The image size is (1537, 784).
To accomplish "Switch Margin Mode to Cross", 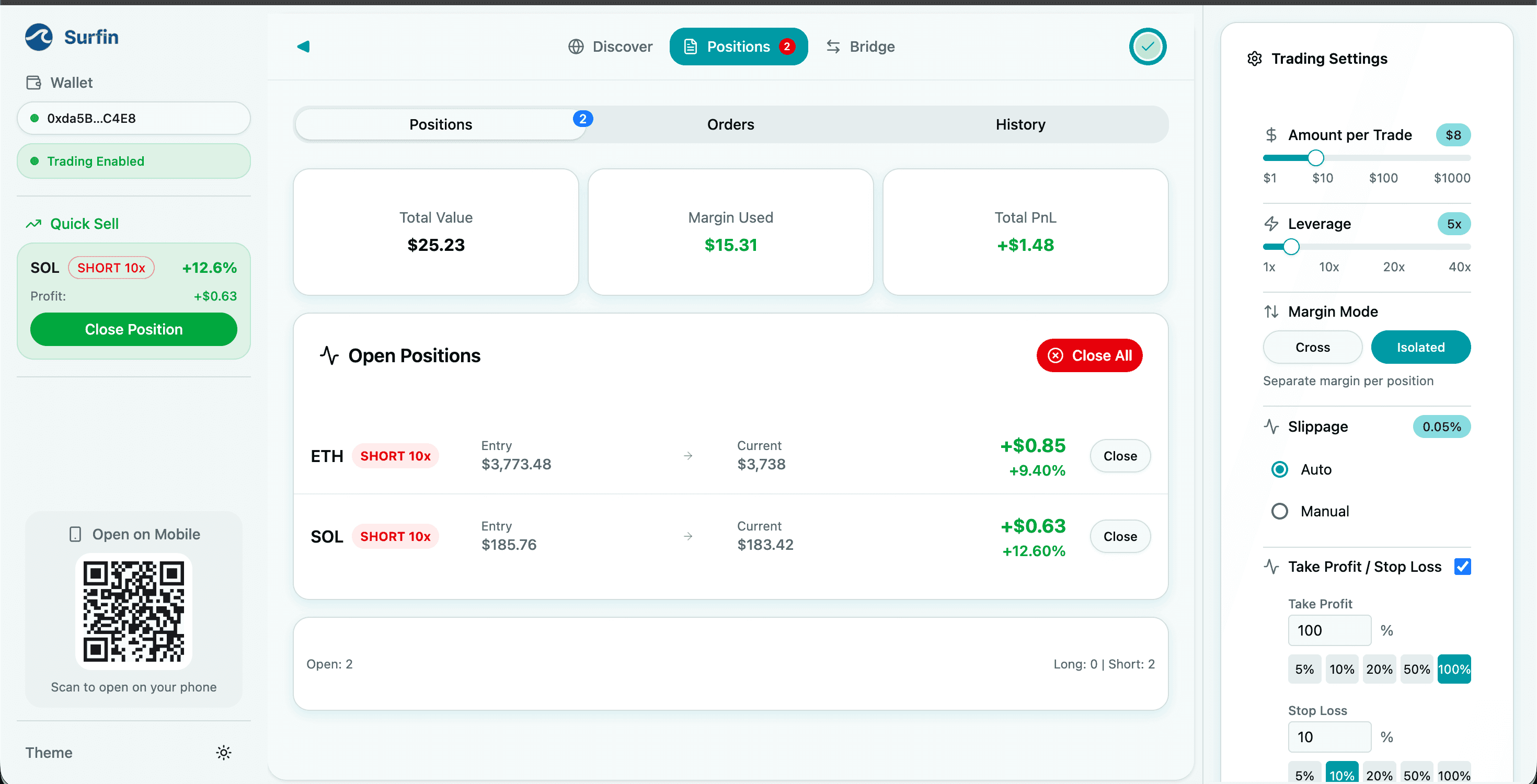I will (1312, 347).
